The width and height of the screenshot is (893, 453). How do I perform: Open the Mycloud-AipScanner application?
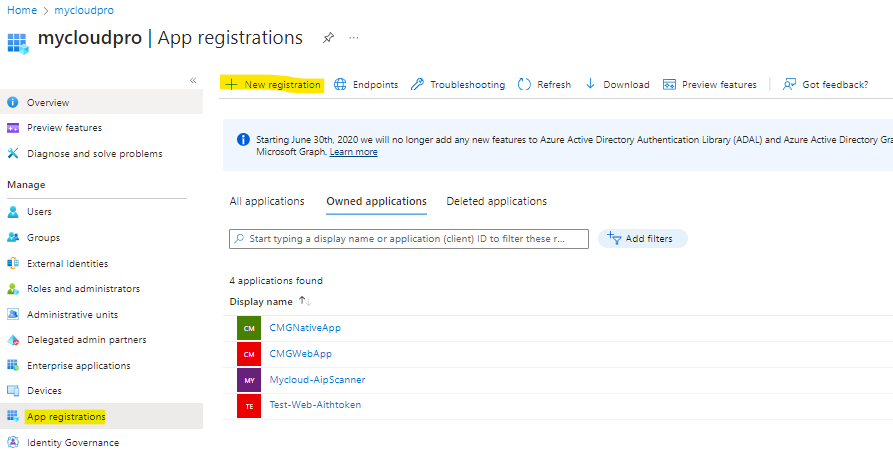317,379
